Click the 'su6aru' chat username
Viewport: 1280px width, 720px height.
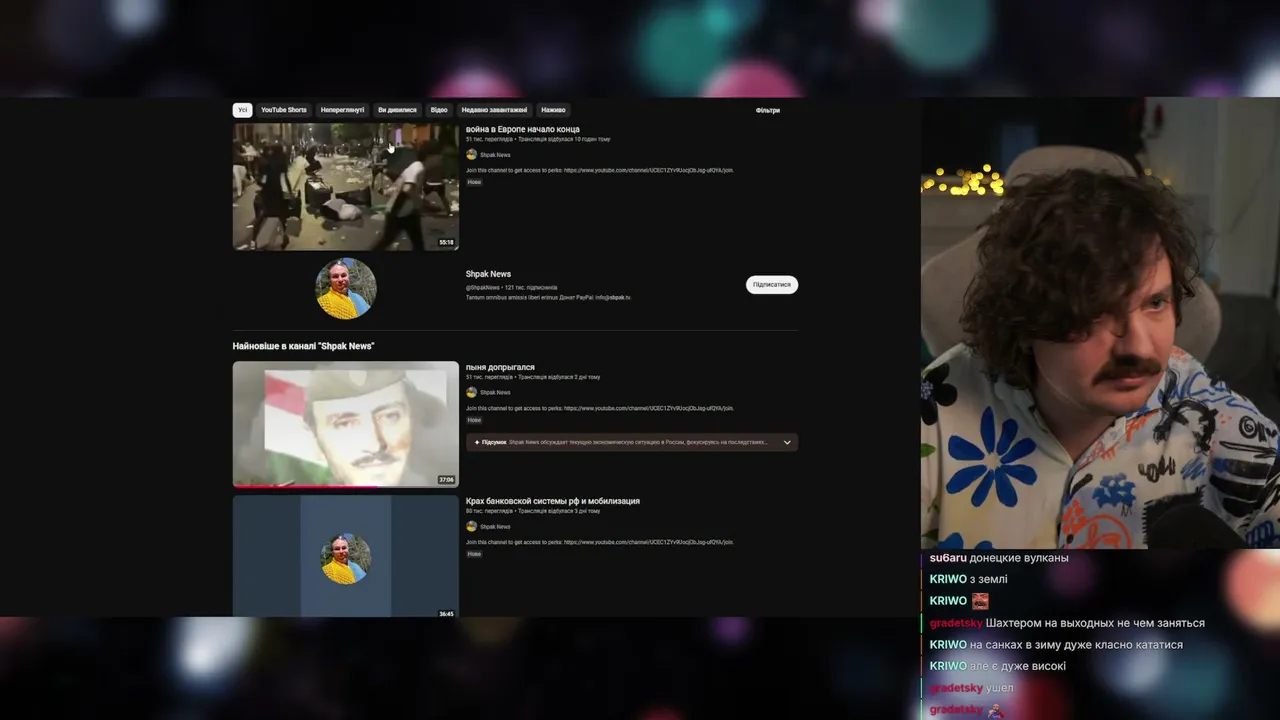tap(948, 558)
